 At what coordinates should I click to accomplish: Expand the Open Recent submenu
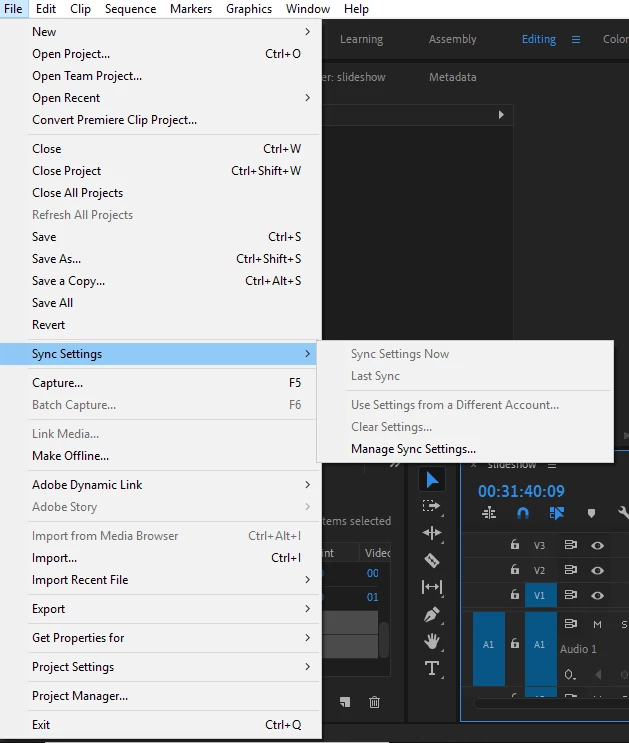(x=308, y=98)
